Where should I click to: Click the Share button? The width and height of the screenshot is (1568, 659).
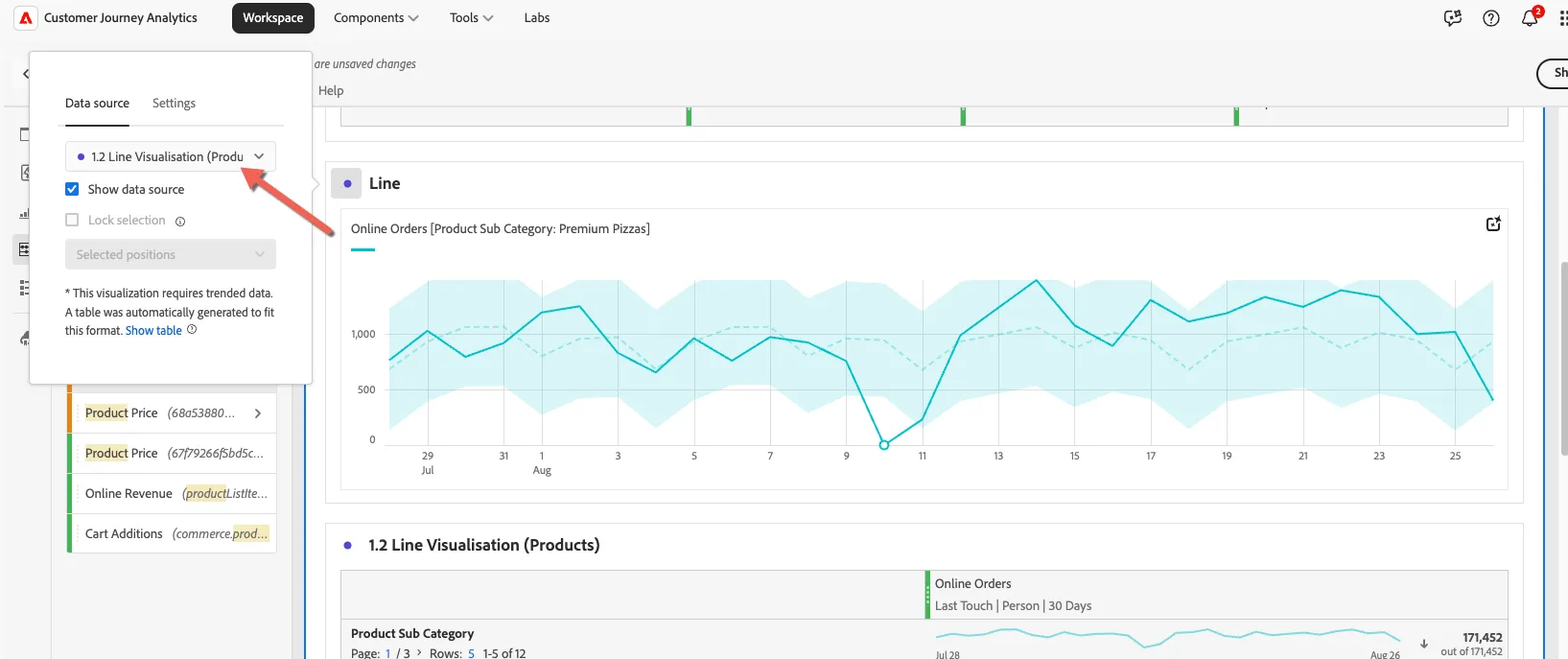pos(1554,73)
